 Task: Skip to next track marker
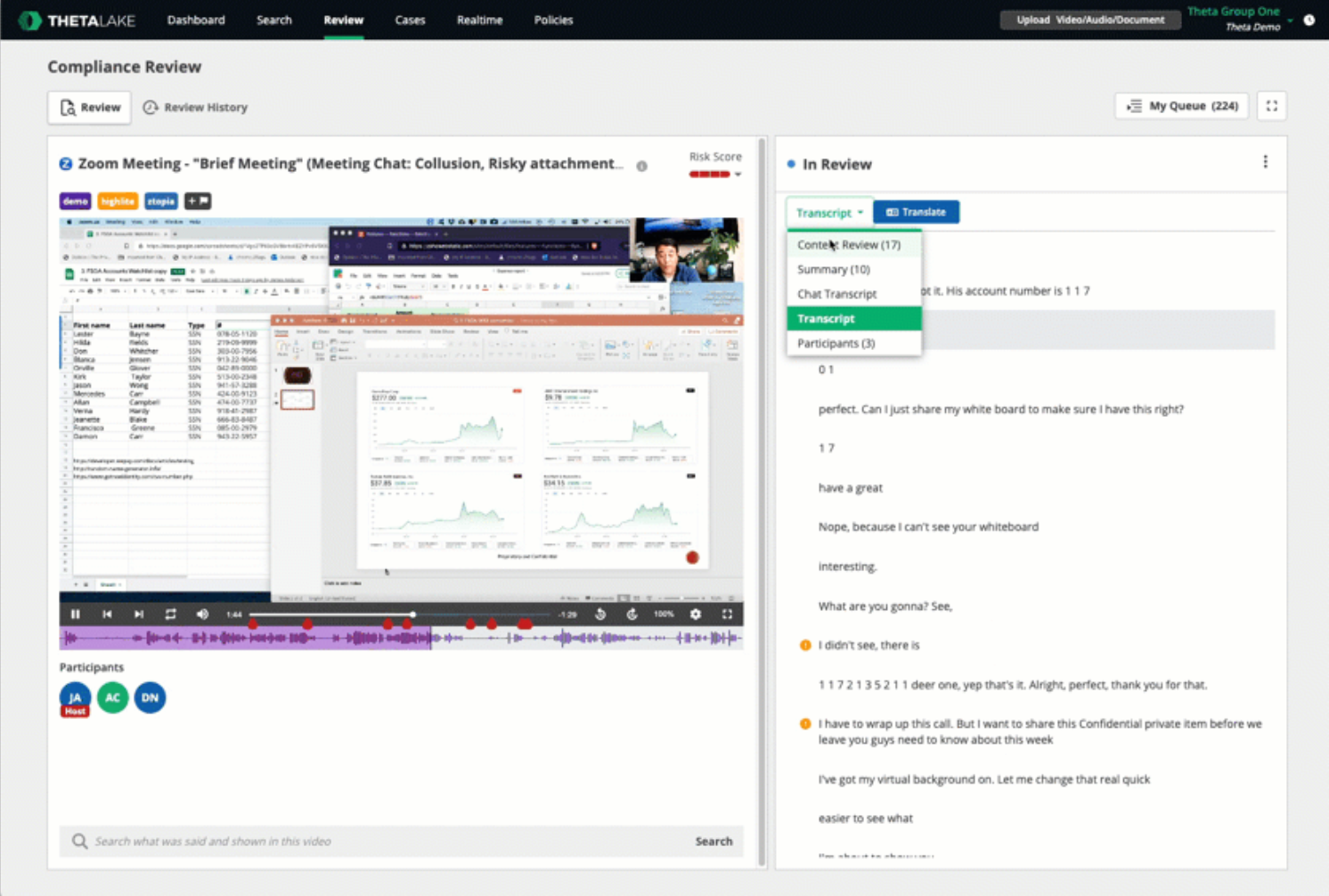(x=139, y=614)
